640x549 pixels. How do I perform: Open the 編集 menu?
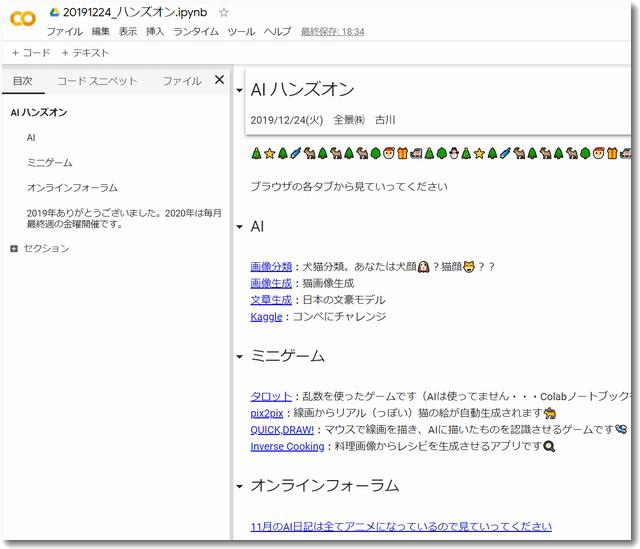[x=100, y=31]
